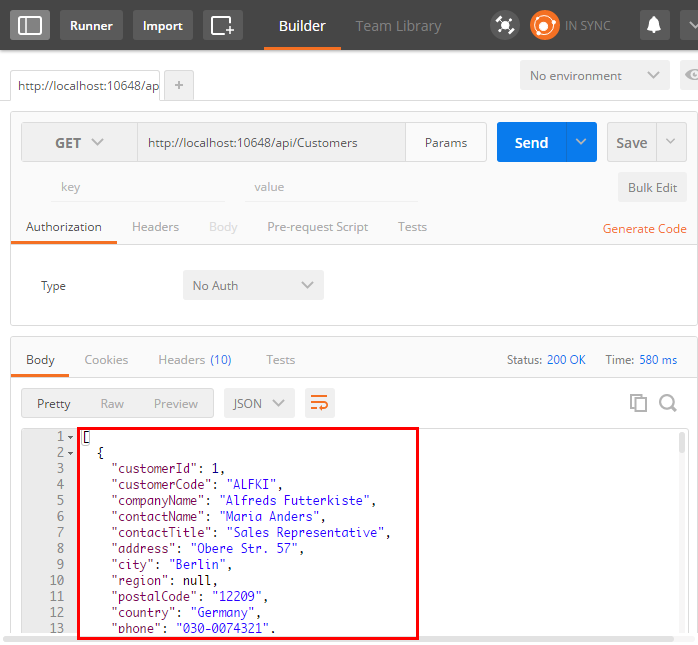Click the value parameter field
Viewport: 698px width, 645px height.
pyautogui.click(x=331, y=187)
